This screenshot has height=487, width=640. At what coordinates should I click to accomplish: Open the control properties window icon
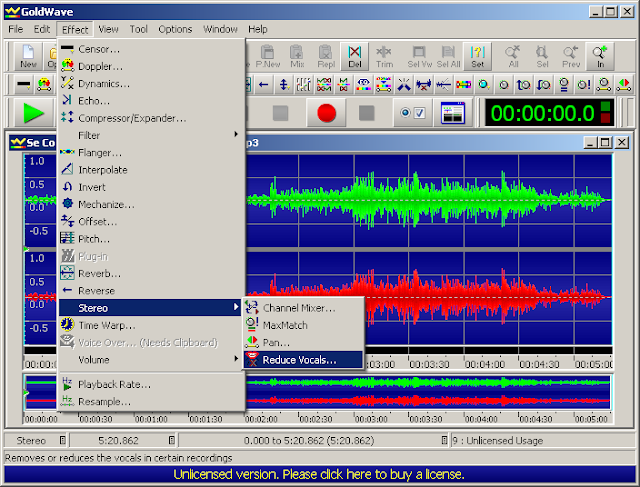454,113
